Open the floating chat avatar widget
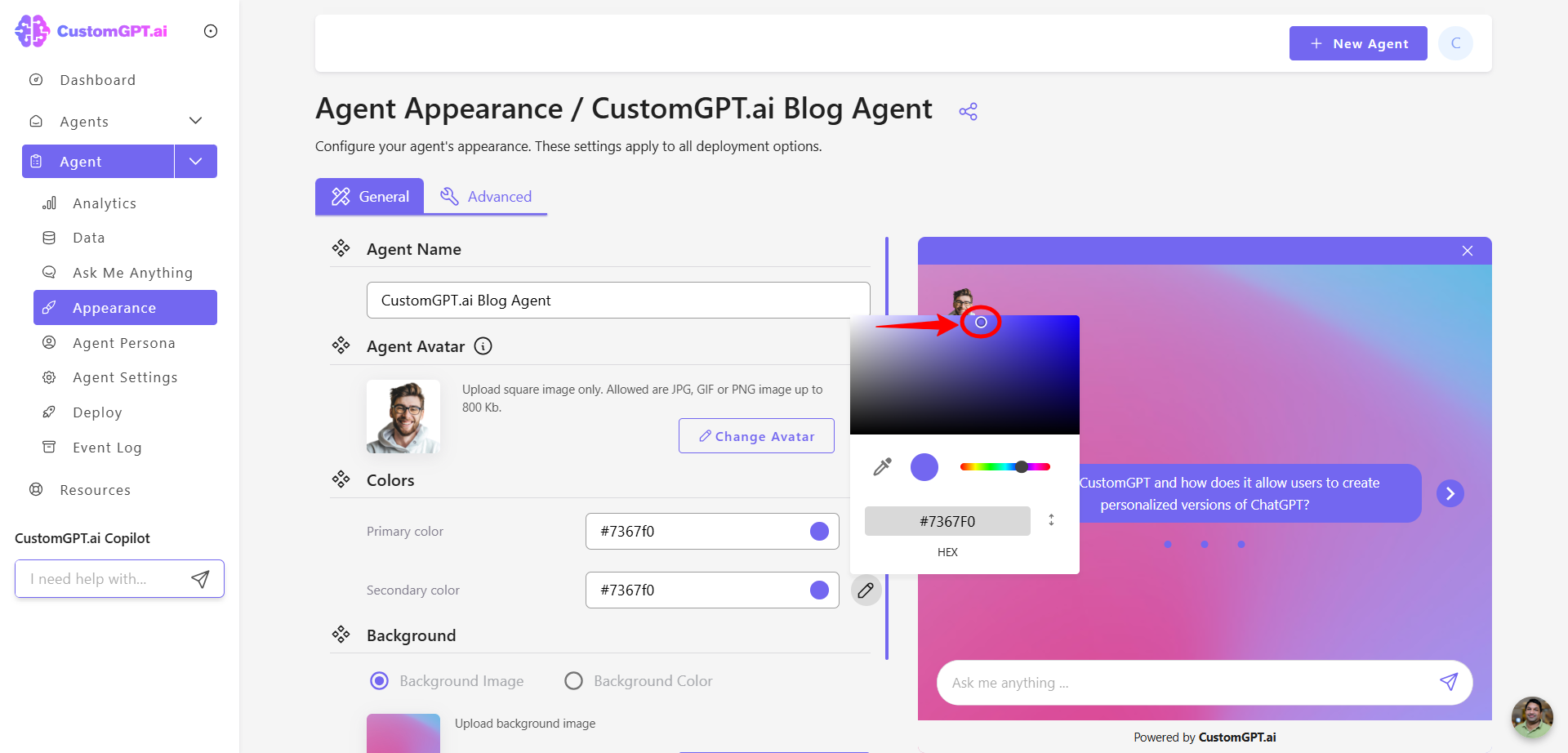Screen dimensions: 1568x753 click(x=1532, y=717)
